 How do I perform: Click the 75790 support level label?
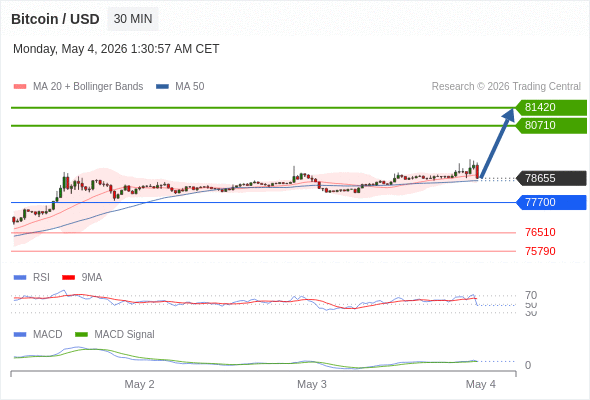540,251
